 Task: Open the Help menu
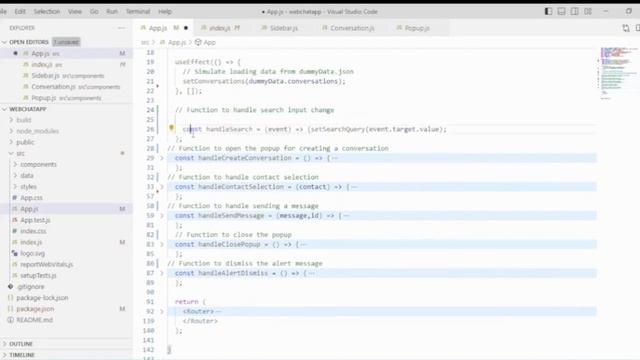pos(165,11)
